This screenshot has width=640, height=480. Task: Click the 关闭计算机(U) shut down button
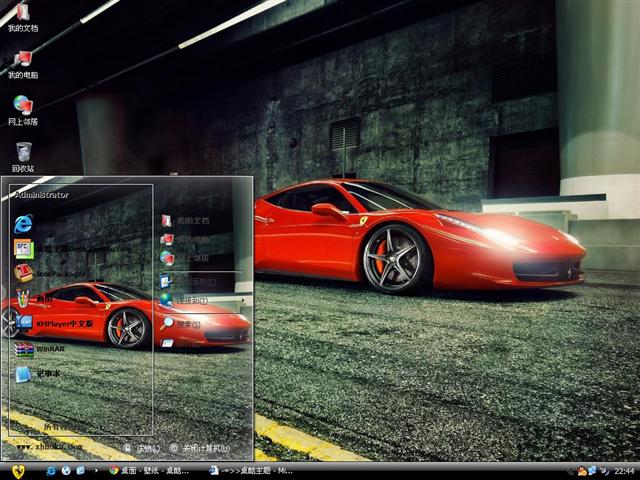pyautogui.click(x=200, y=448)
